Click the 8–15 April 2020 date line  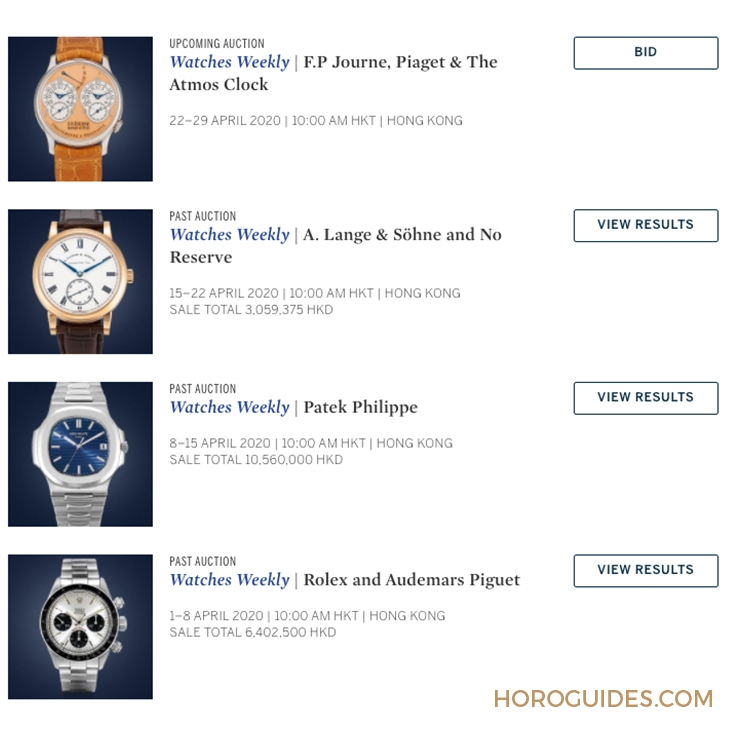(311, 443)
